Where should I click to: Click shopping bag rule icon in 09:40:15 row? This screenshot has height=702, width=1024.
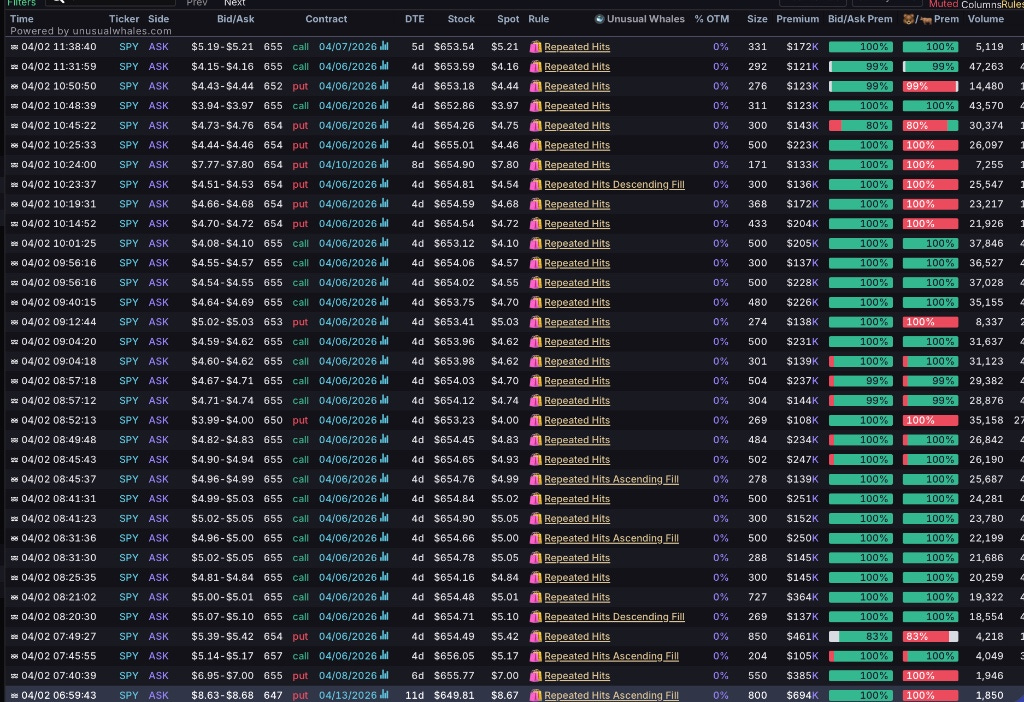pyautogui.click(x=536, y=302)
